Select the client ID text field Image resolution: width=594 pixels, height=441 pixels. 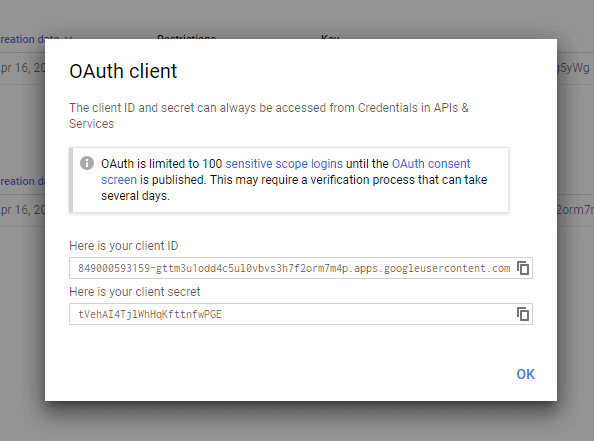point(301,268)
